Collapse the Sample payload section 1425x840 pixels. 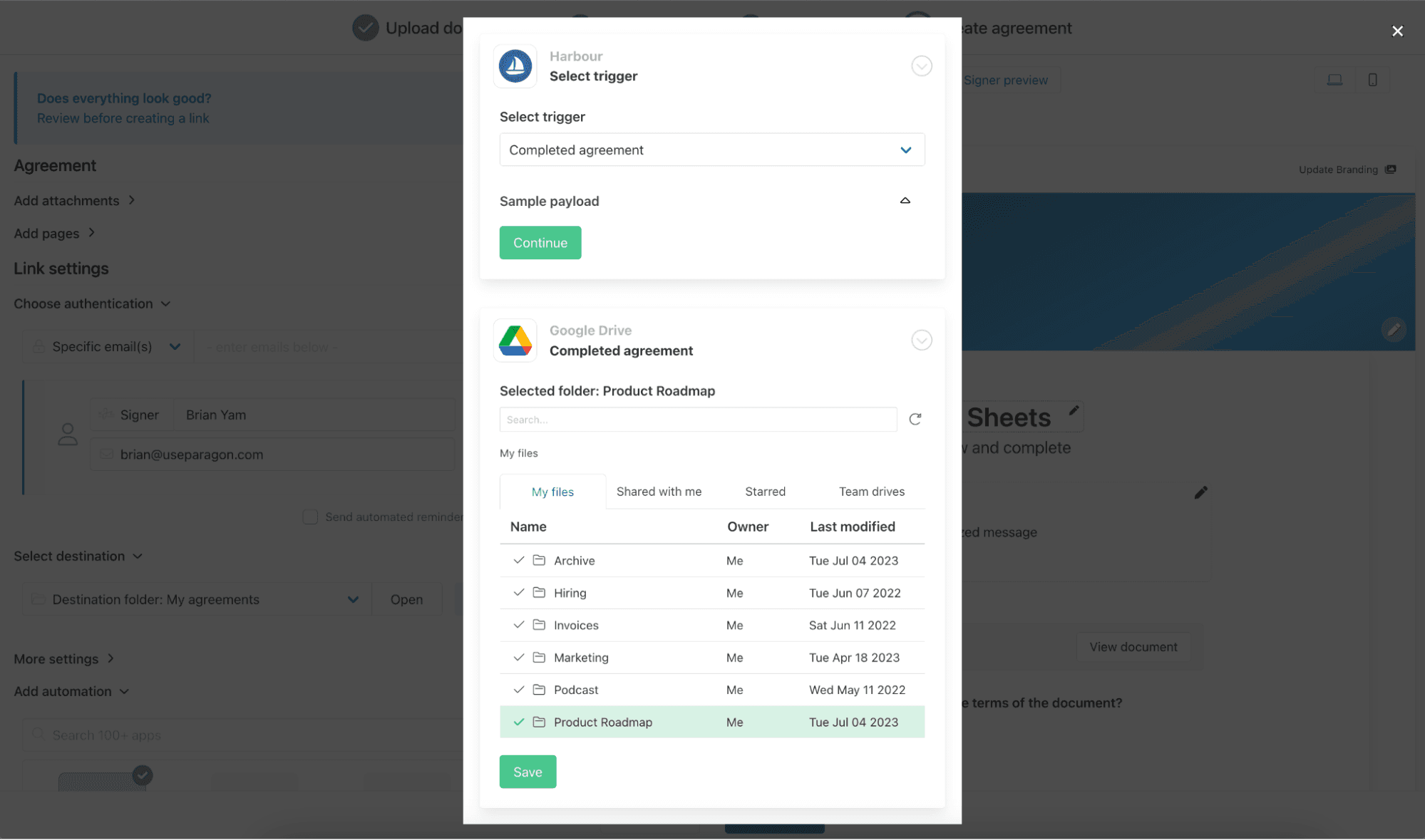tap(905, 201)
